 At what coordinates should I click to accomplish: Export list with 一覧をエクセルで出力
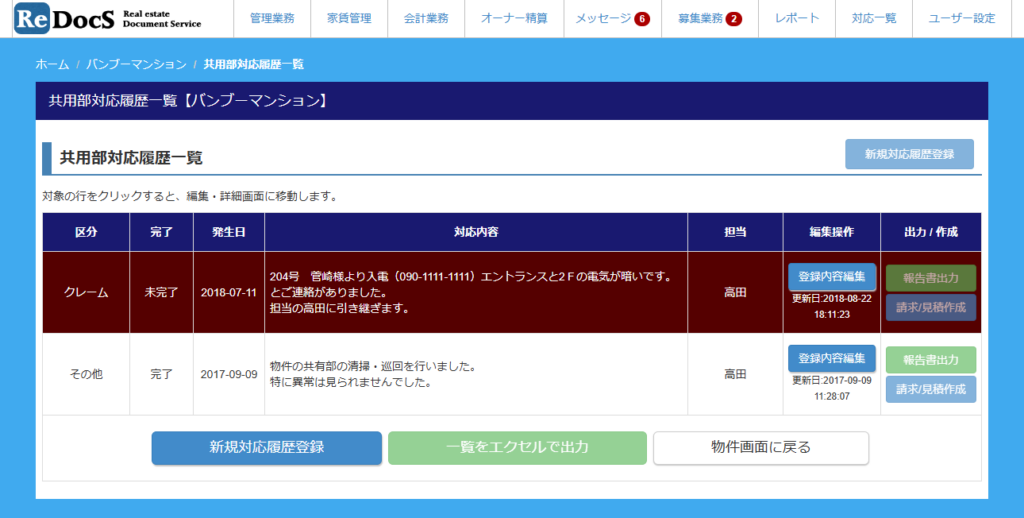[x=517, y=448]
